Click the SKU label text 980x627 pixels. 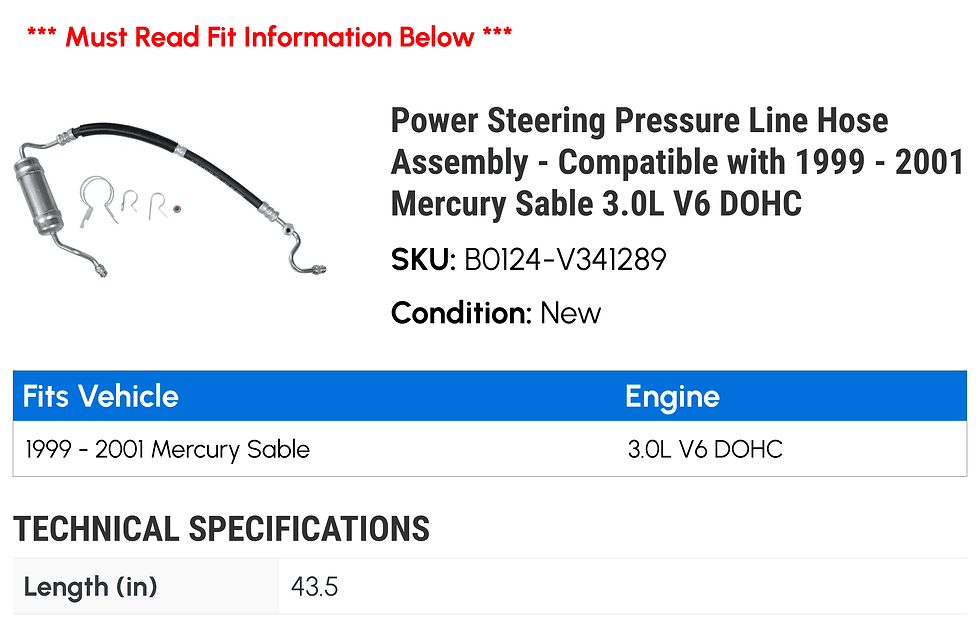click(x=423, y=259)
